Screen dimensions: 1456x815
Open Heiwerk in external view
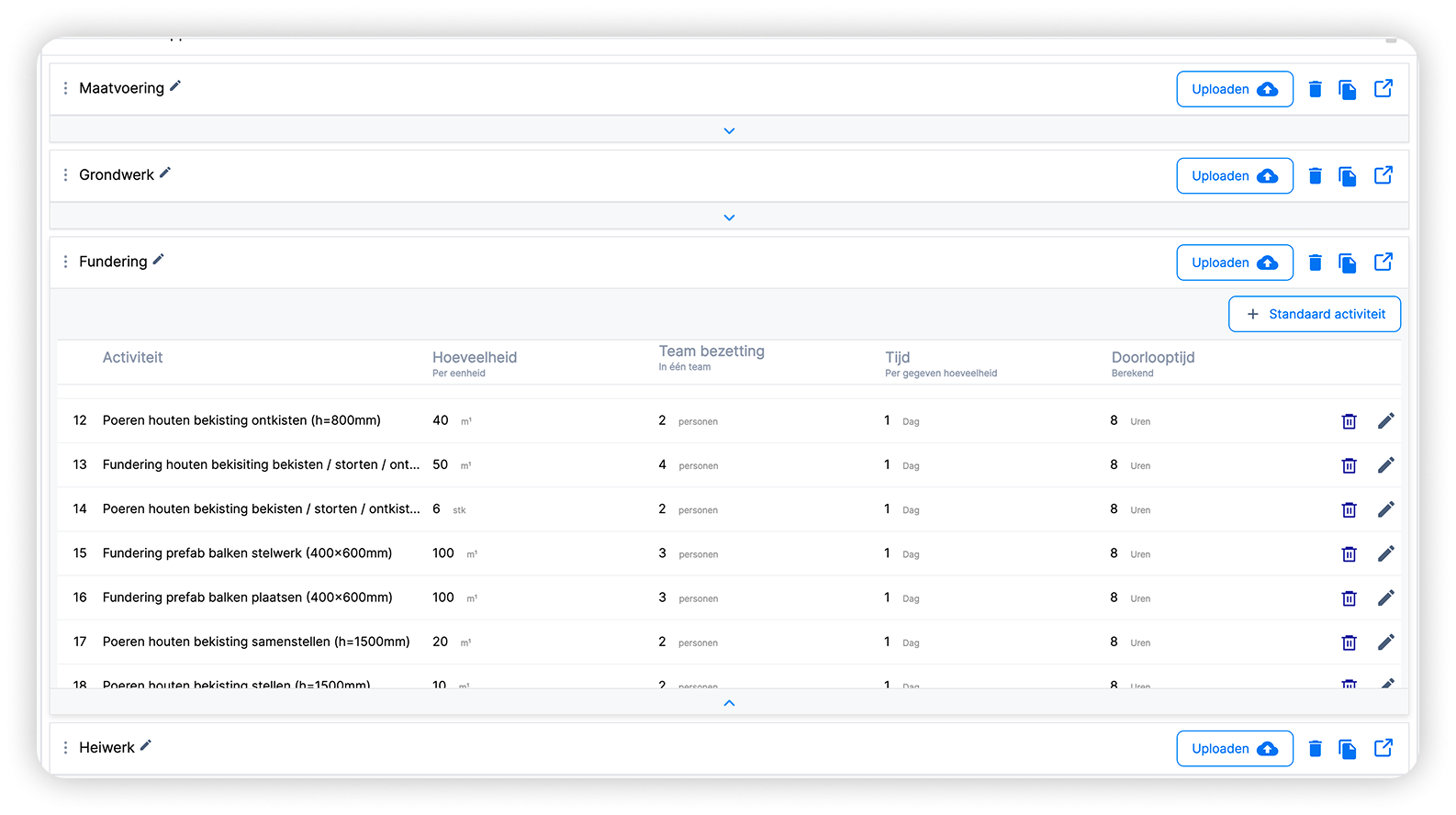[x=1383, y=748]
